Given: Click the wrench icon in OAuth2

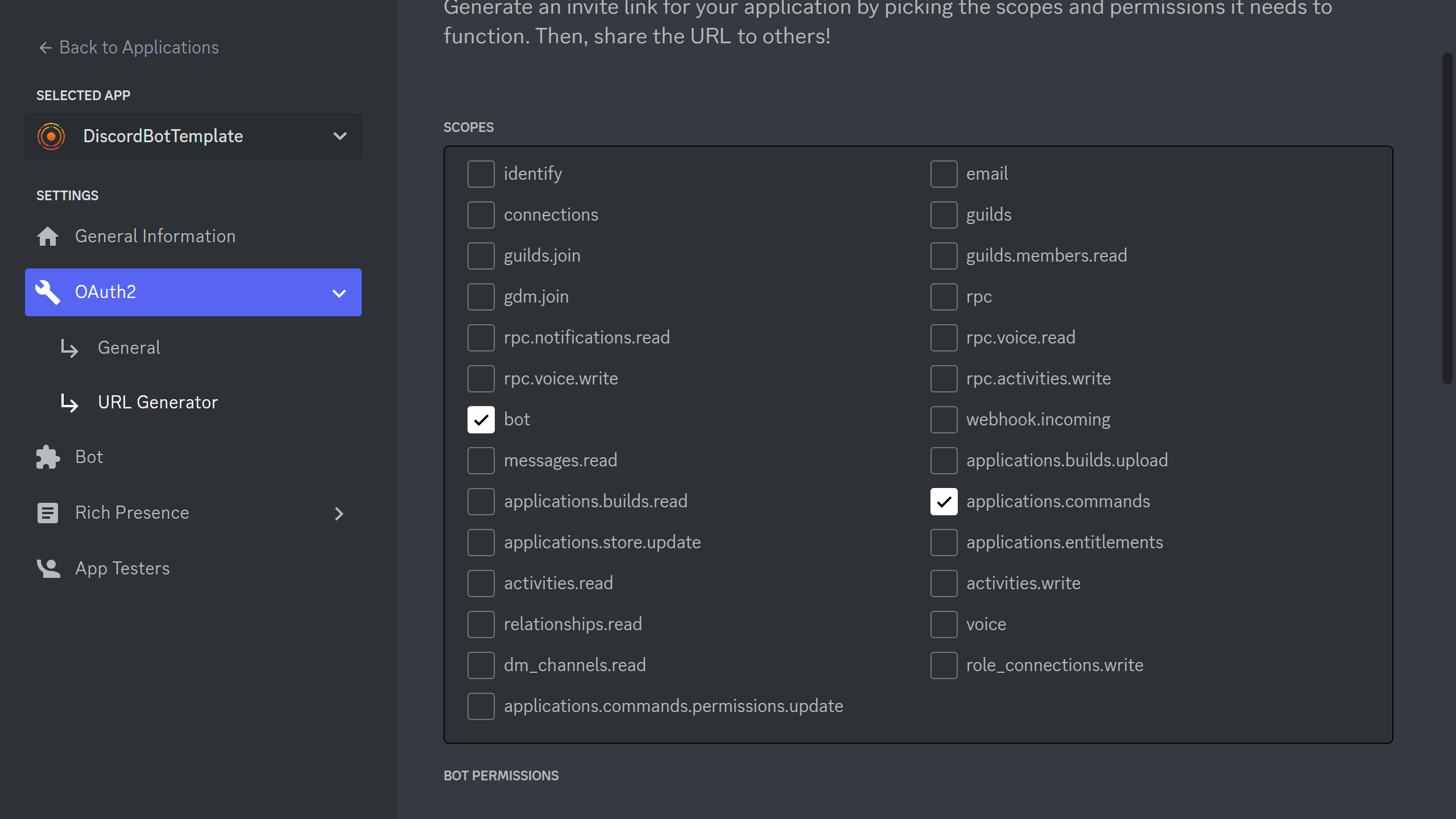Looking at the screenshot, I should 48,292.
